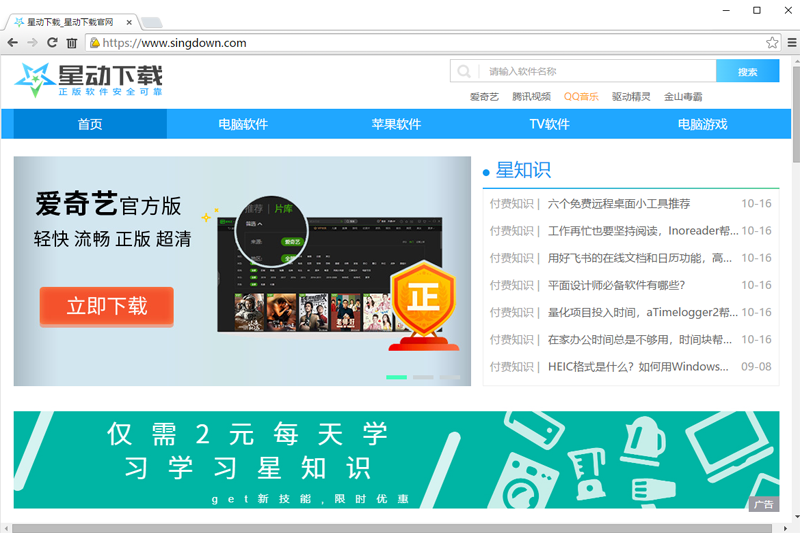Open 电脑游戏 navigation item
The height and width of the screenshot is (533, 800).
point(703,124)
